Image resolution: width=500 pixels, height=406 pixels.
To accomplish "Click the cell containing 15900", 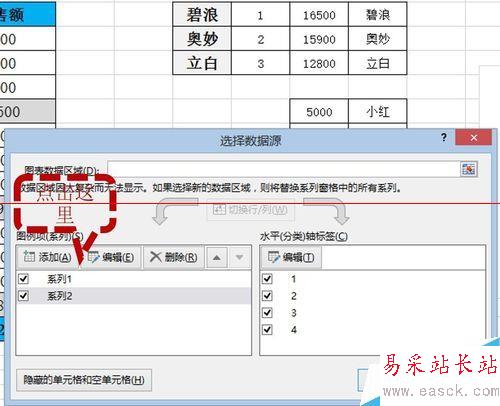I will (319, 39).
